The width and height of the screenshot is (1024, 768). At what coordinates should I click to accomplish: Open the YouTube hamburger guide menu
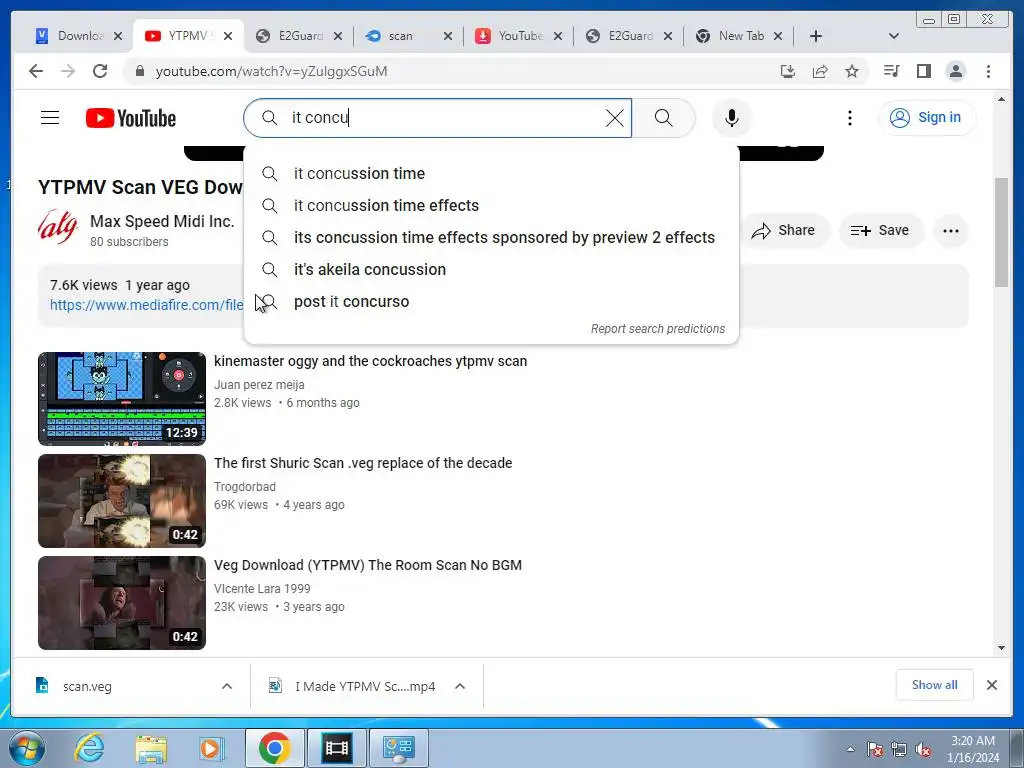(x=50, y=118)
